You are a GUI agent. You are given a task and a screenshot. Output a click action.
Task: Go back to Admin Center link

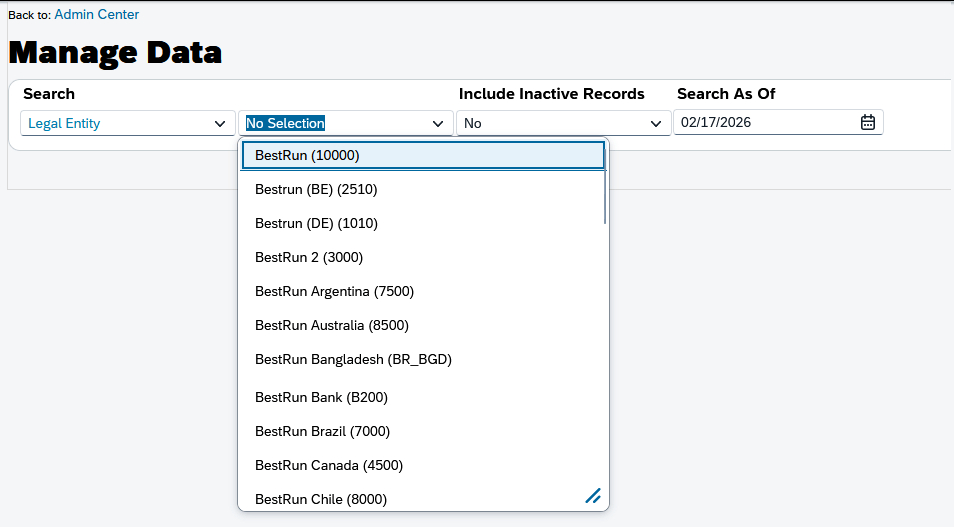[x=97, y=15]
